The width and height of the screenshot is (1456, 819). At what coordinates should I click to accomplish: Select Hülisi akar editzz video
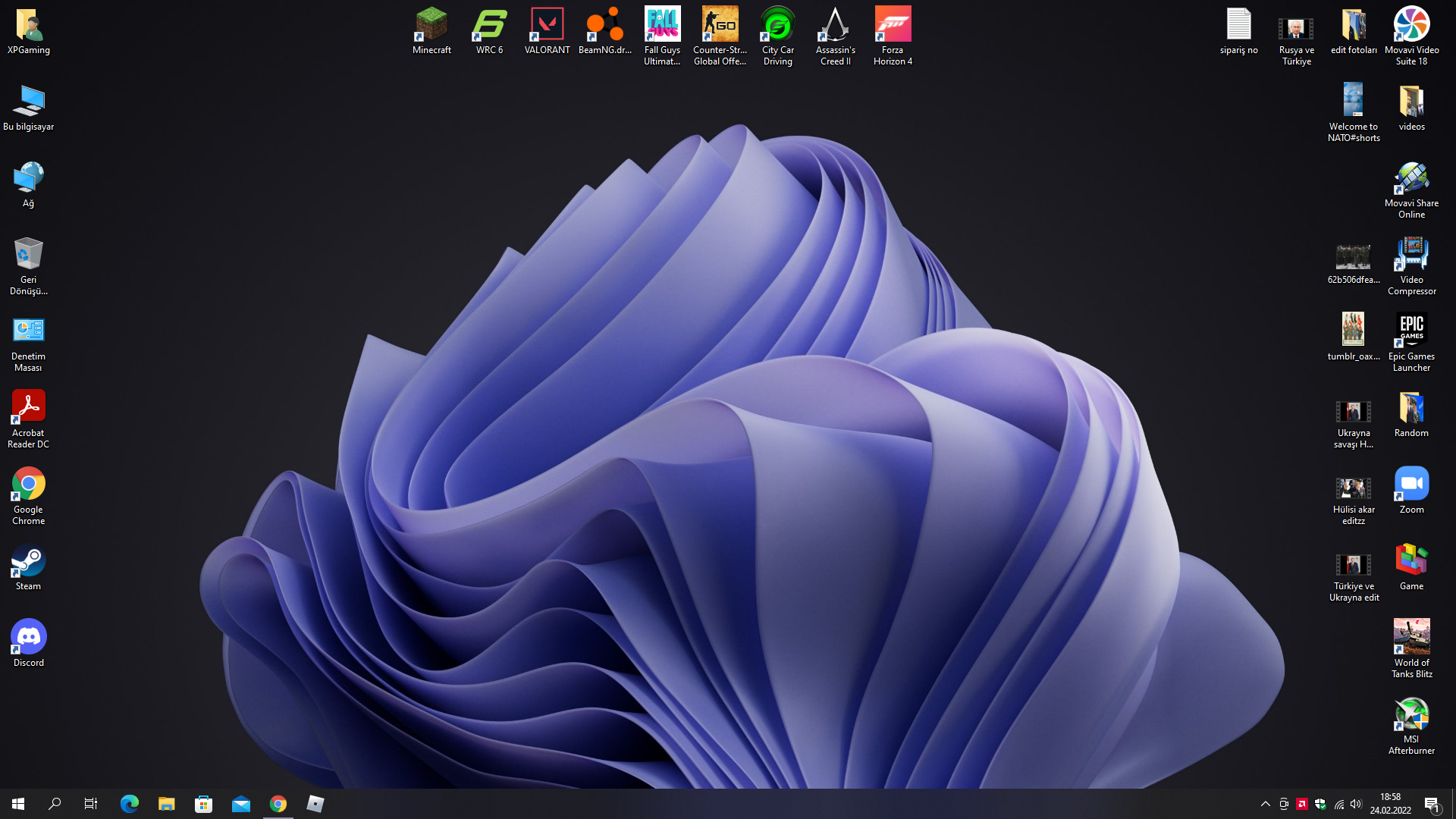[x=1354, y=501]
